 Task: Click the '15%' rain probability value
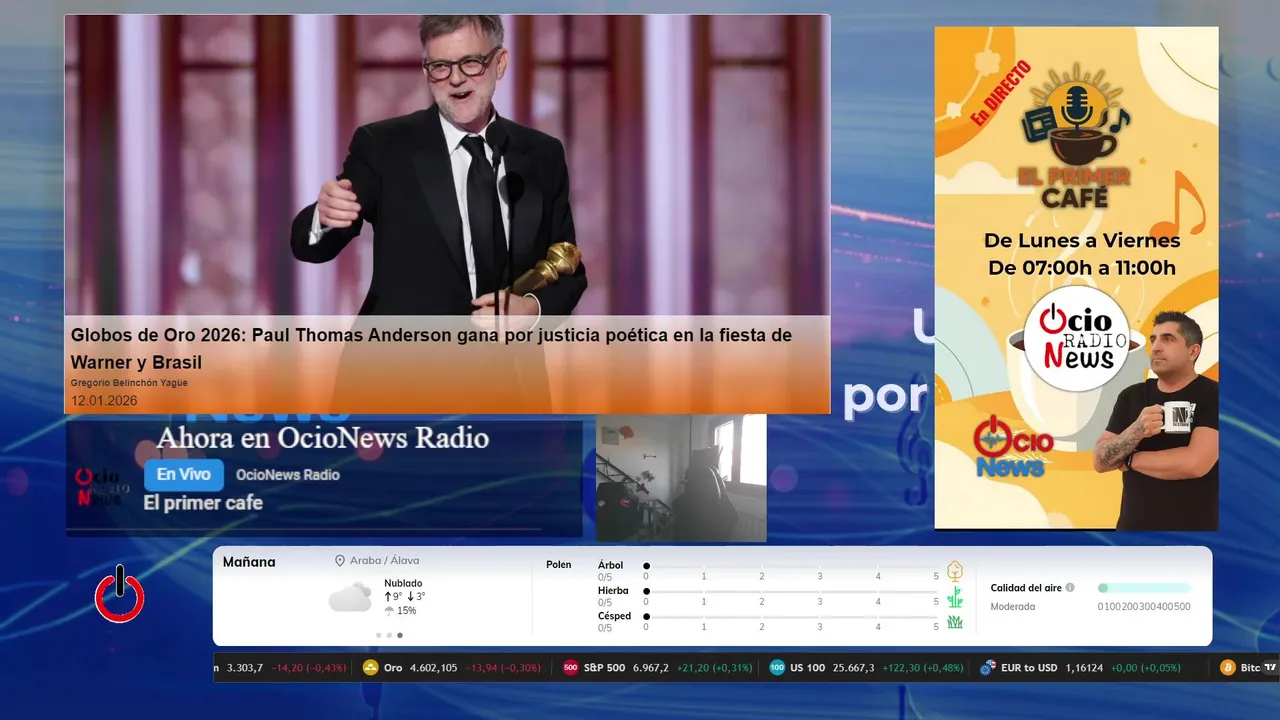(407, 611)
